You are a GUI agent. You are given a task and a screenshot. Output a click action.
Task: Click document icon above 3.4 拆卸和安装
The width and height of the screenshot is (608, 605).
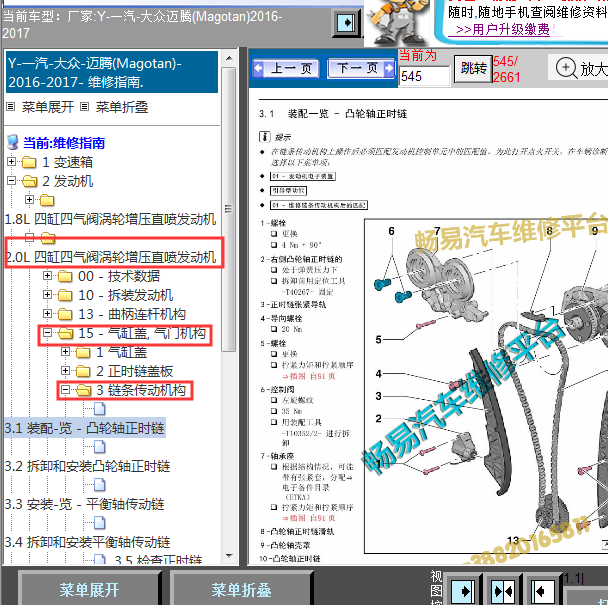(100, 523)
